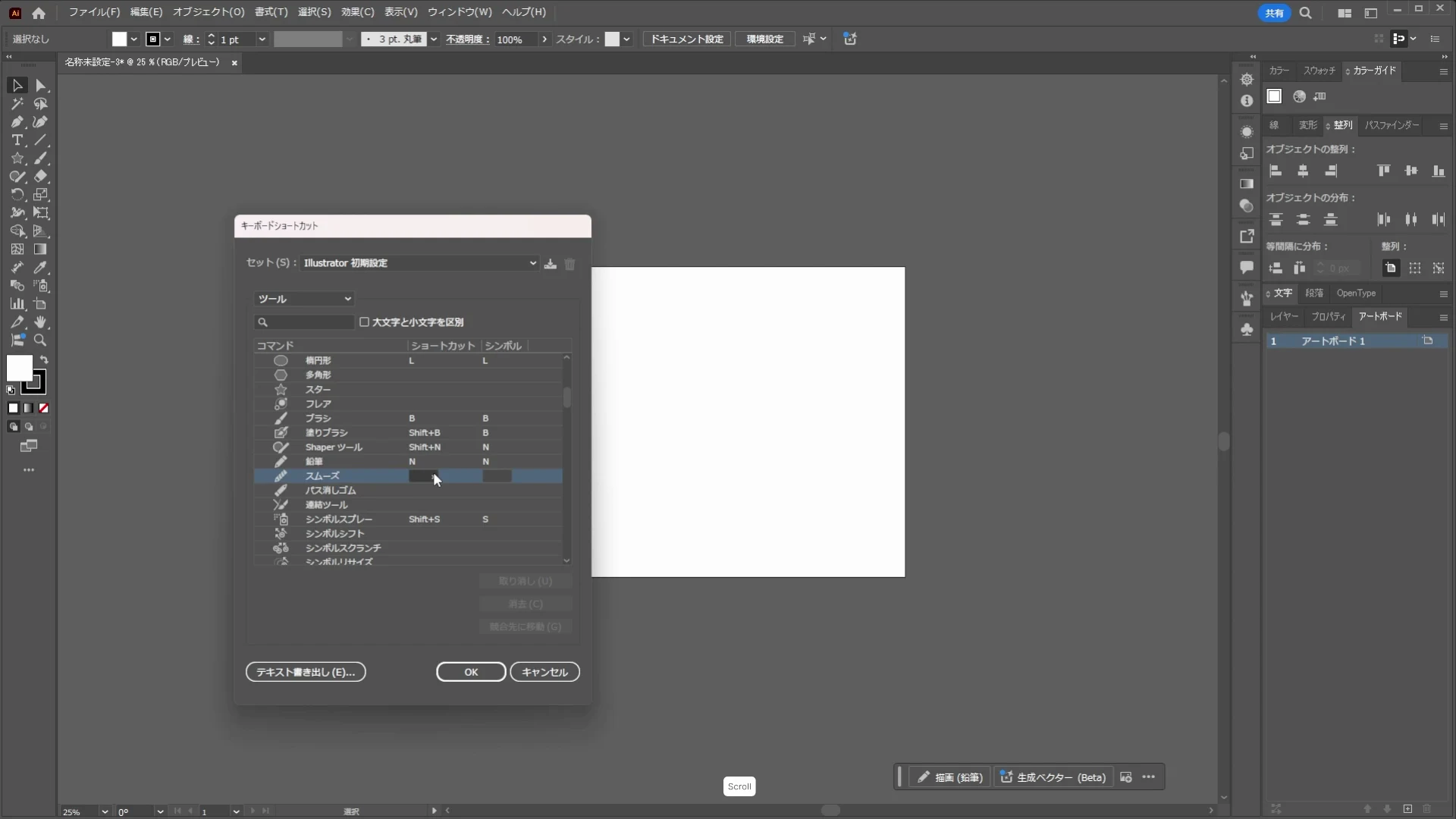Toggle the none fill option
The height and width of the screenshot is (819, 1456).
(44, 408)
